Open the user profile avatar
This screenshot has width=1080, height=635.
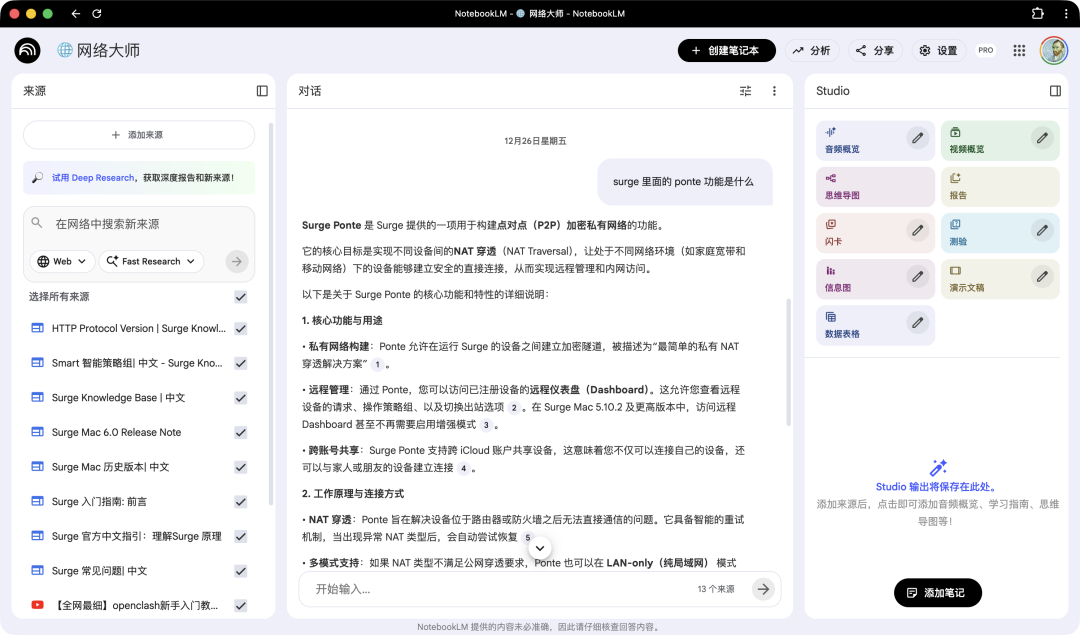[x=1053, y=50]
